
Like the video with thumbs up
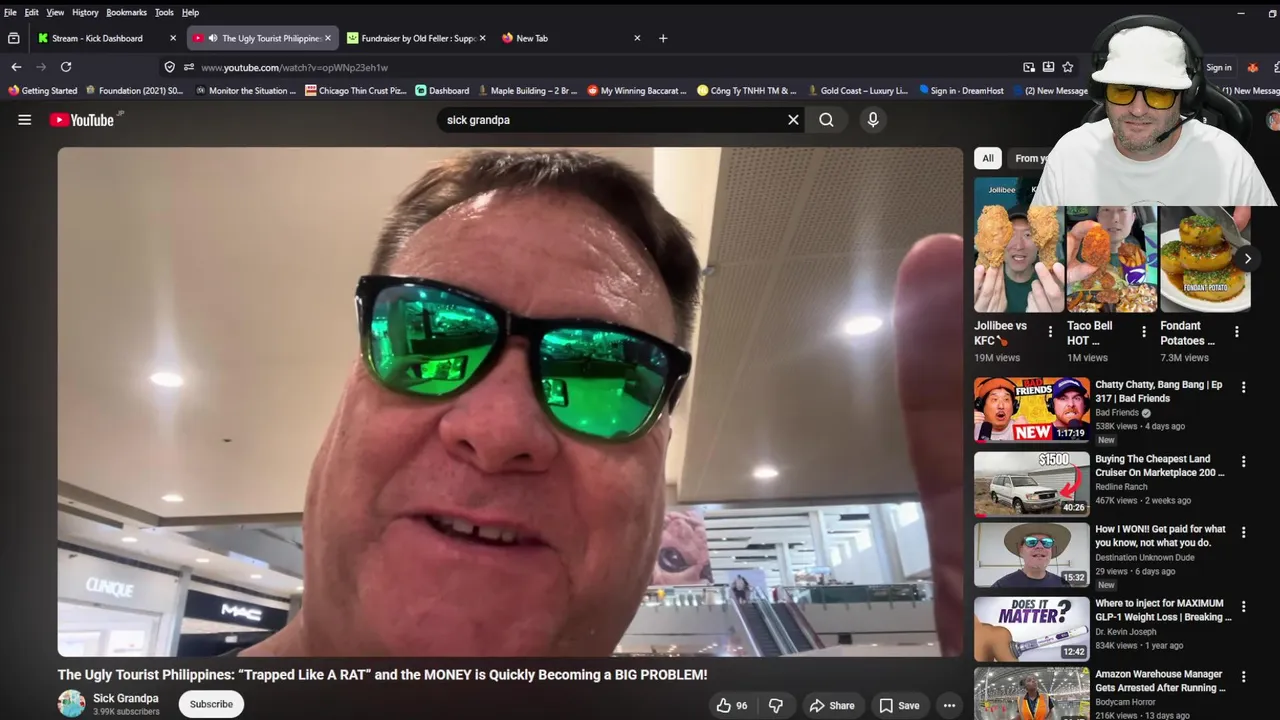(x=732, y=705)
